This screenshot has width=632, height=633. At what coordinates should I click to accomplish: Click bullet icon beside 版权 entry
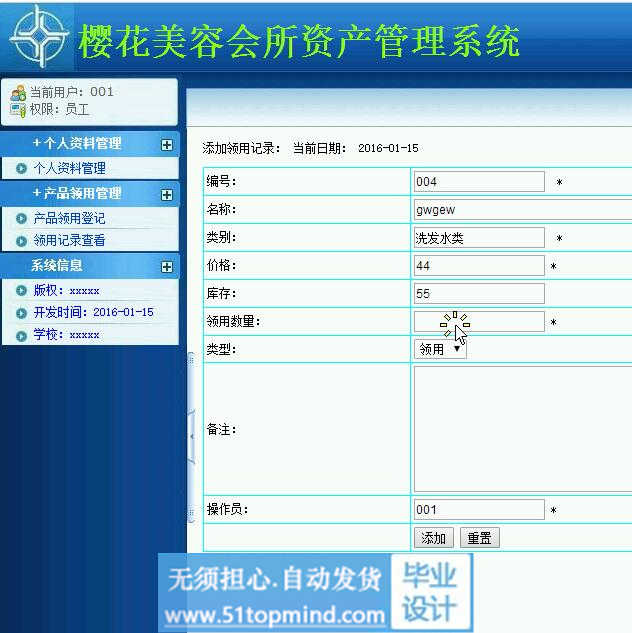(x=21, y=291)
